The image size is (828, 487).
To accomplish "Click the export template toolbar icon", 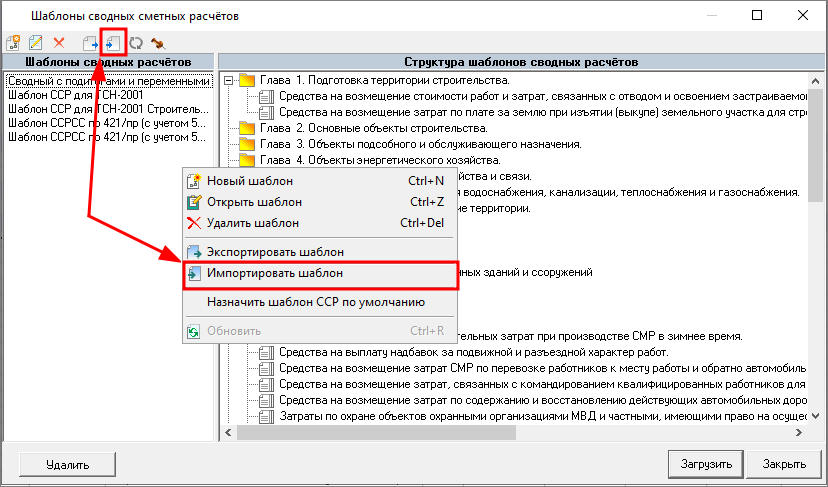I will pyautogui.click(x=90, y=43).
